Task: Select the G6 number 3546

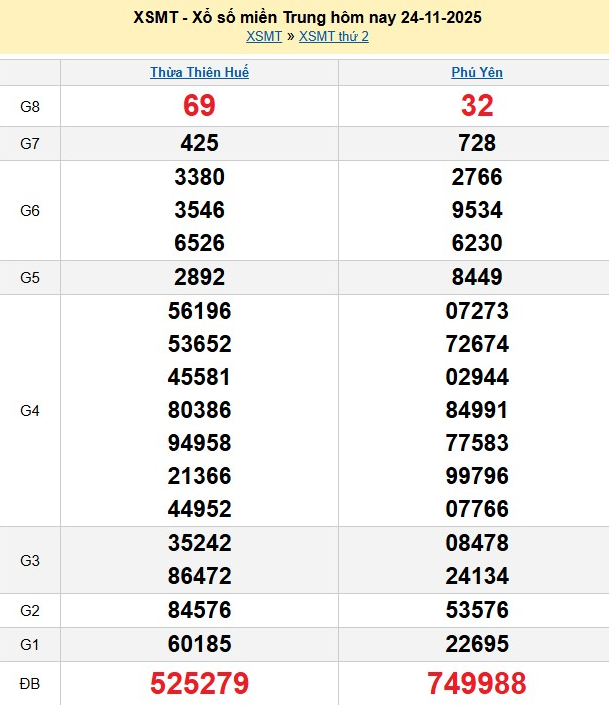Action: point(199,210)
